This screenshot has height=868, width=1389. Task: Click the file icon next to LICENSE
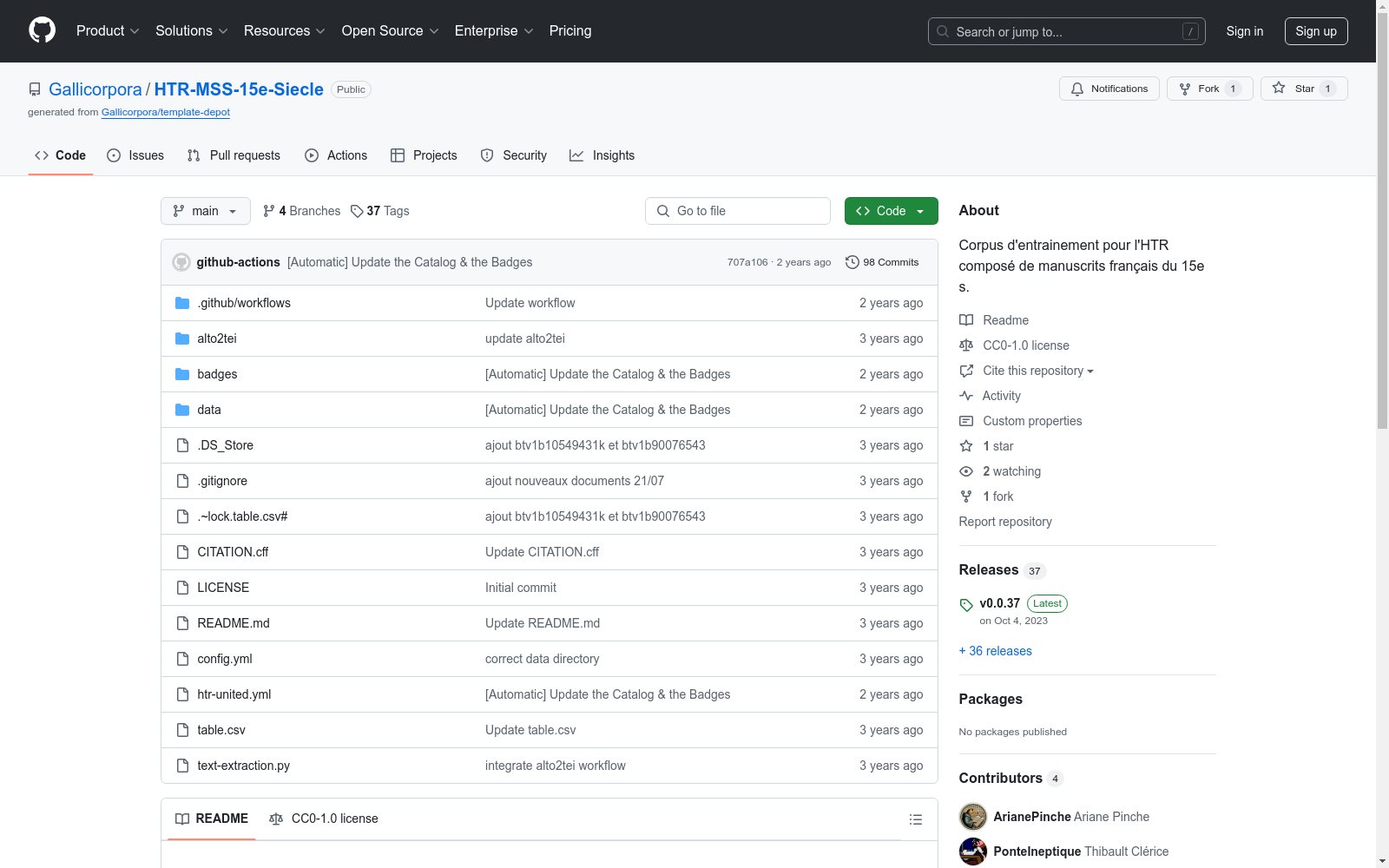(182, 588)
